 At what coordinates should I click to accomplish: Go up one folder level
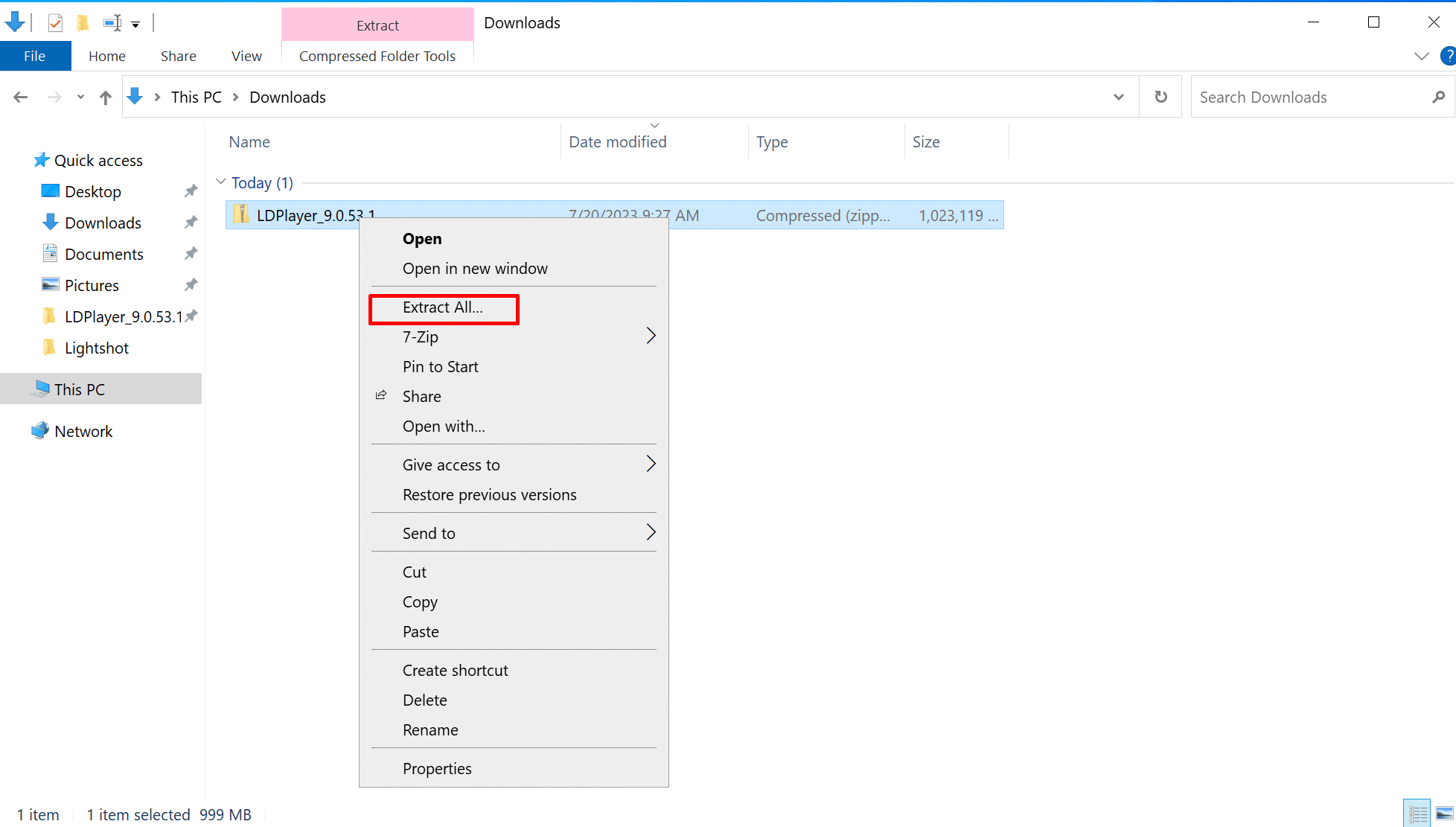click(x=105, y=97)
